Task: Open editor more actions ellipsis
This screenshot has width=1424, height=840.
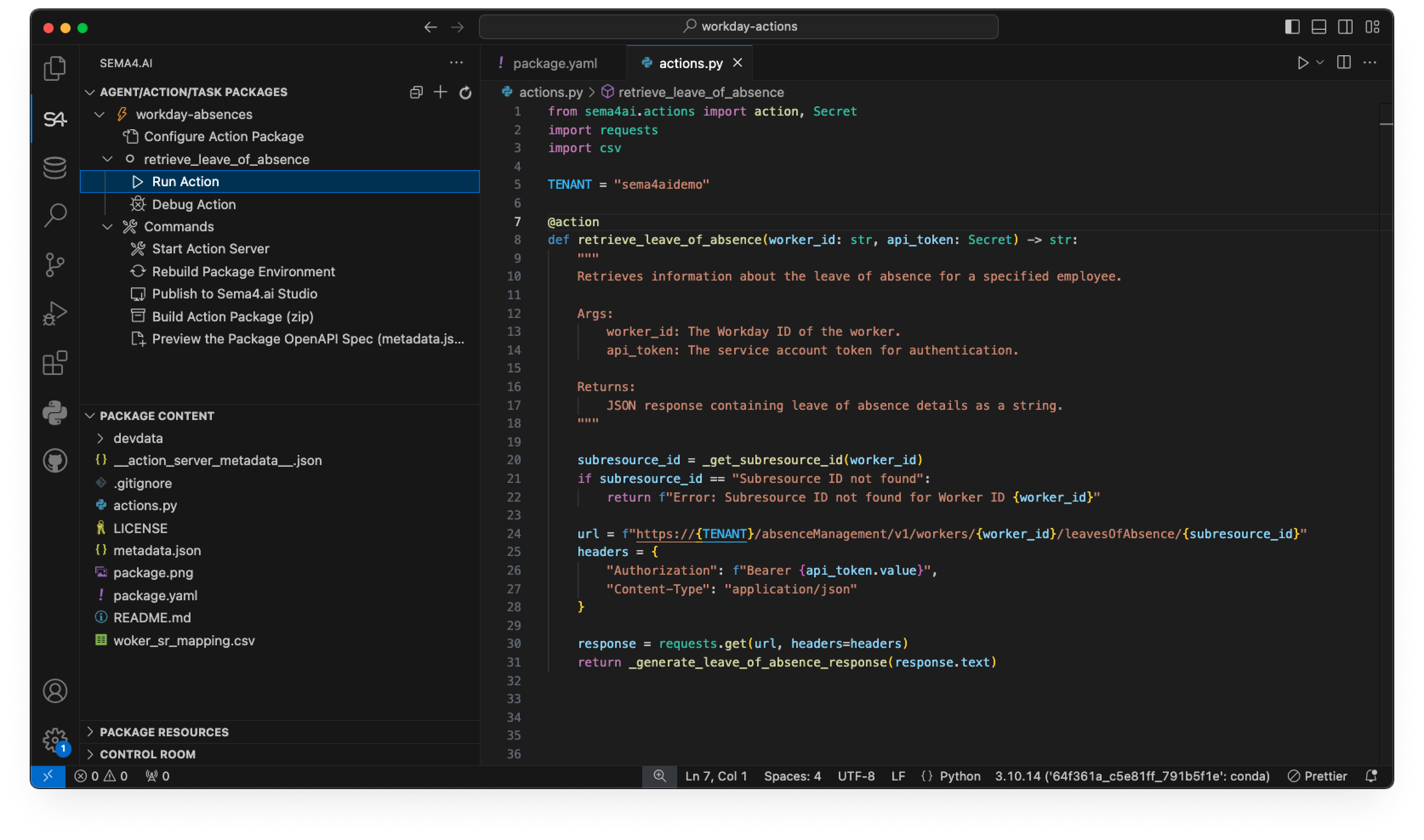Action: pos(1370,63)
